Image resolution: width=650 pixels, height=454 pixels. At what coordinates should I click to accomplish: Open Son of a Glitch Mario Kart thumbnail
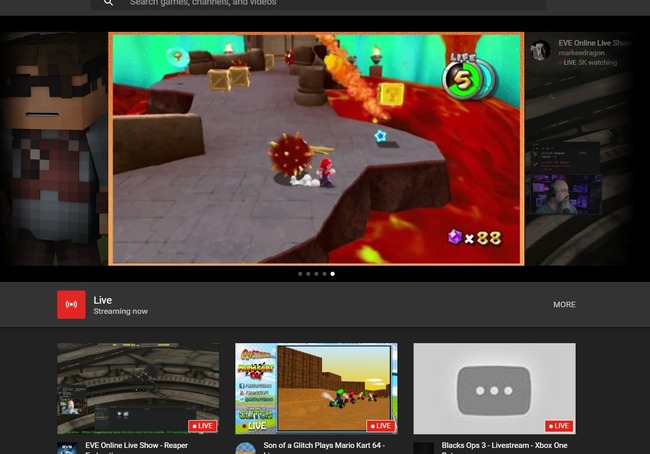click(316, 388)
